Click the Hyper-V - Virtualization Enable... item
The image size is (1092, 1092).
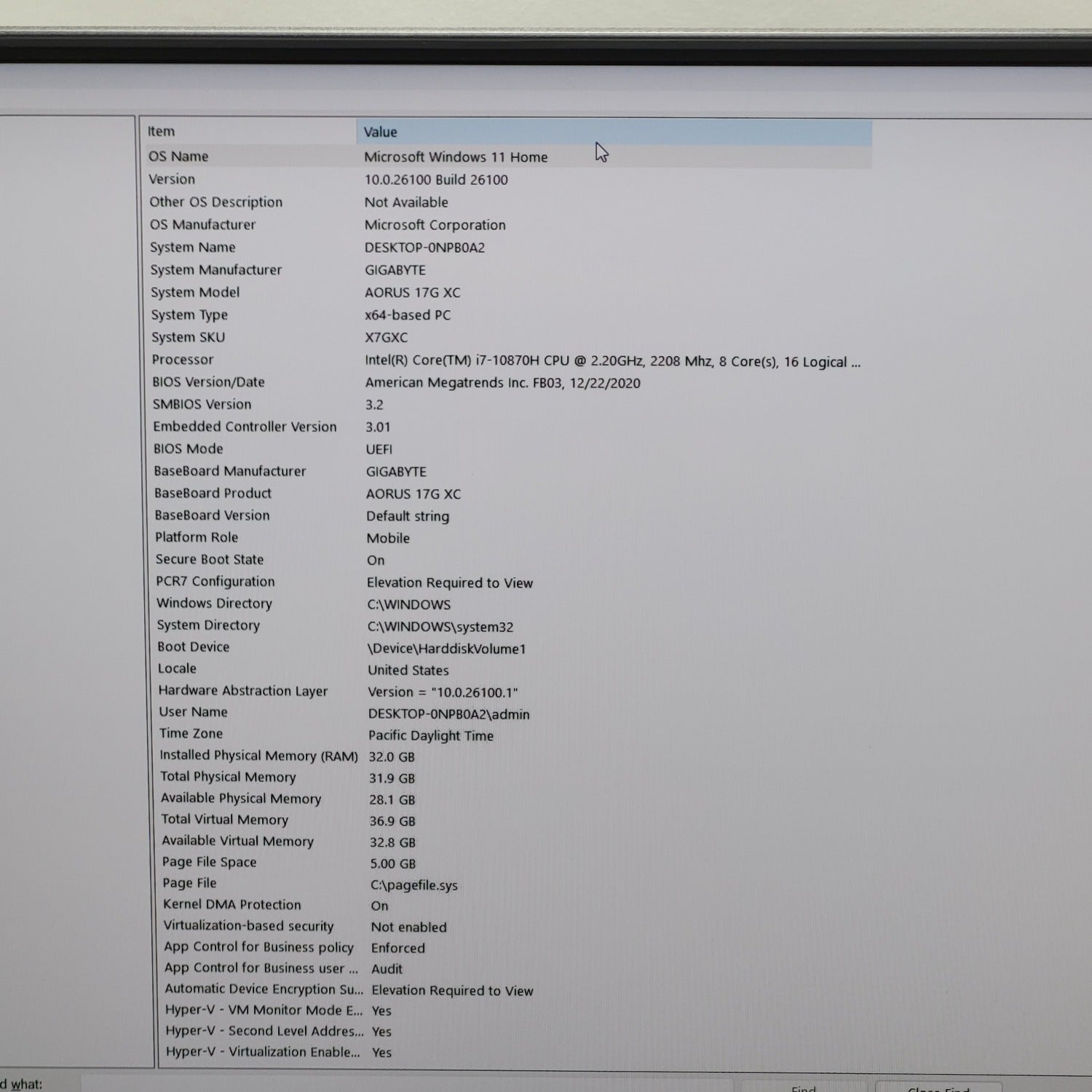click(262, 1052)
